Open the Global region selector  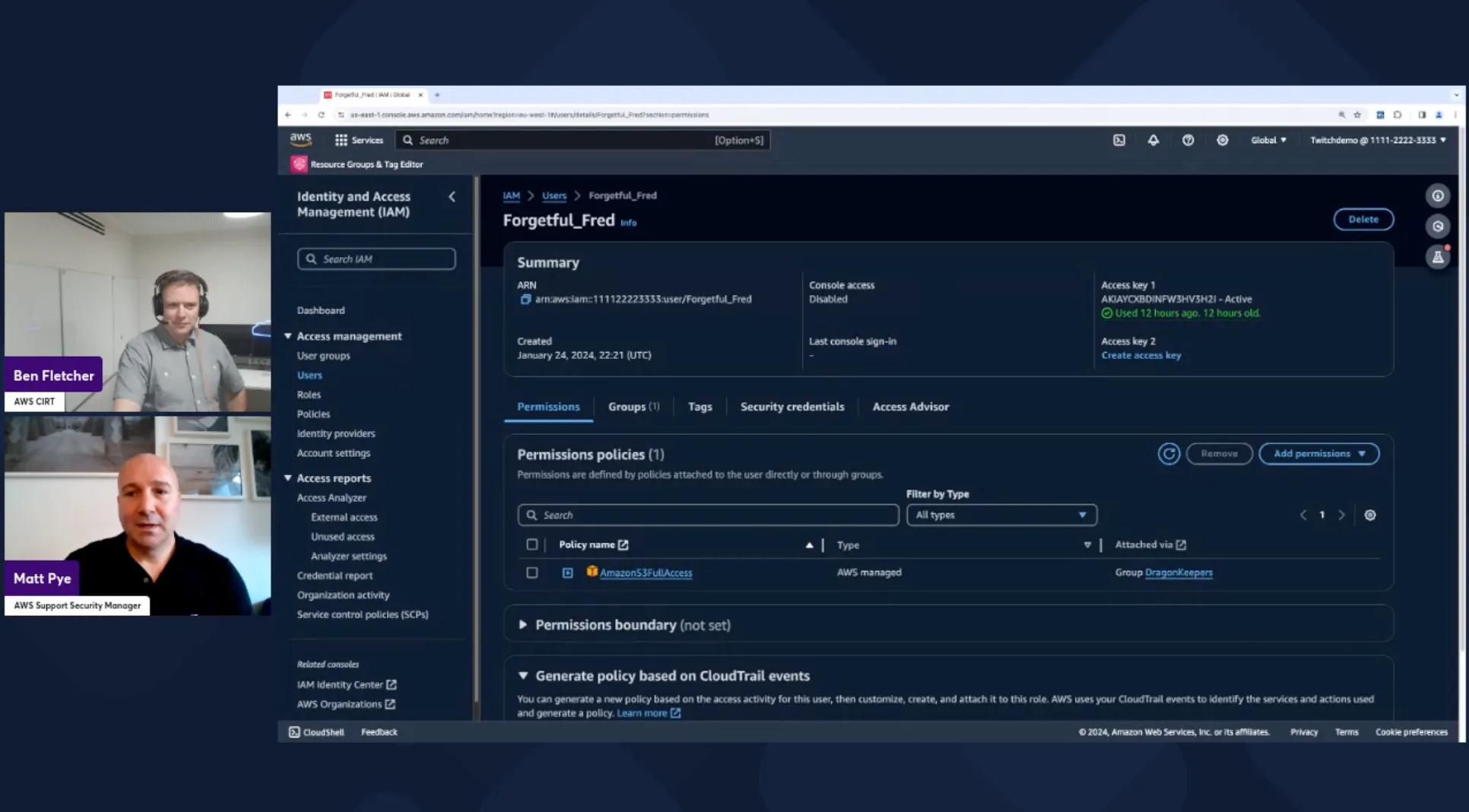(1268, 140)
